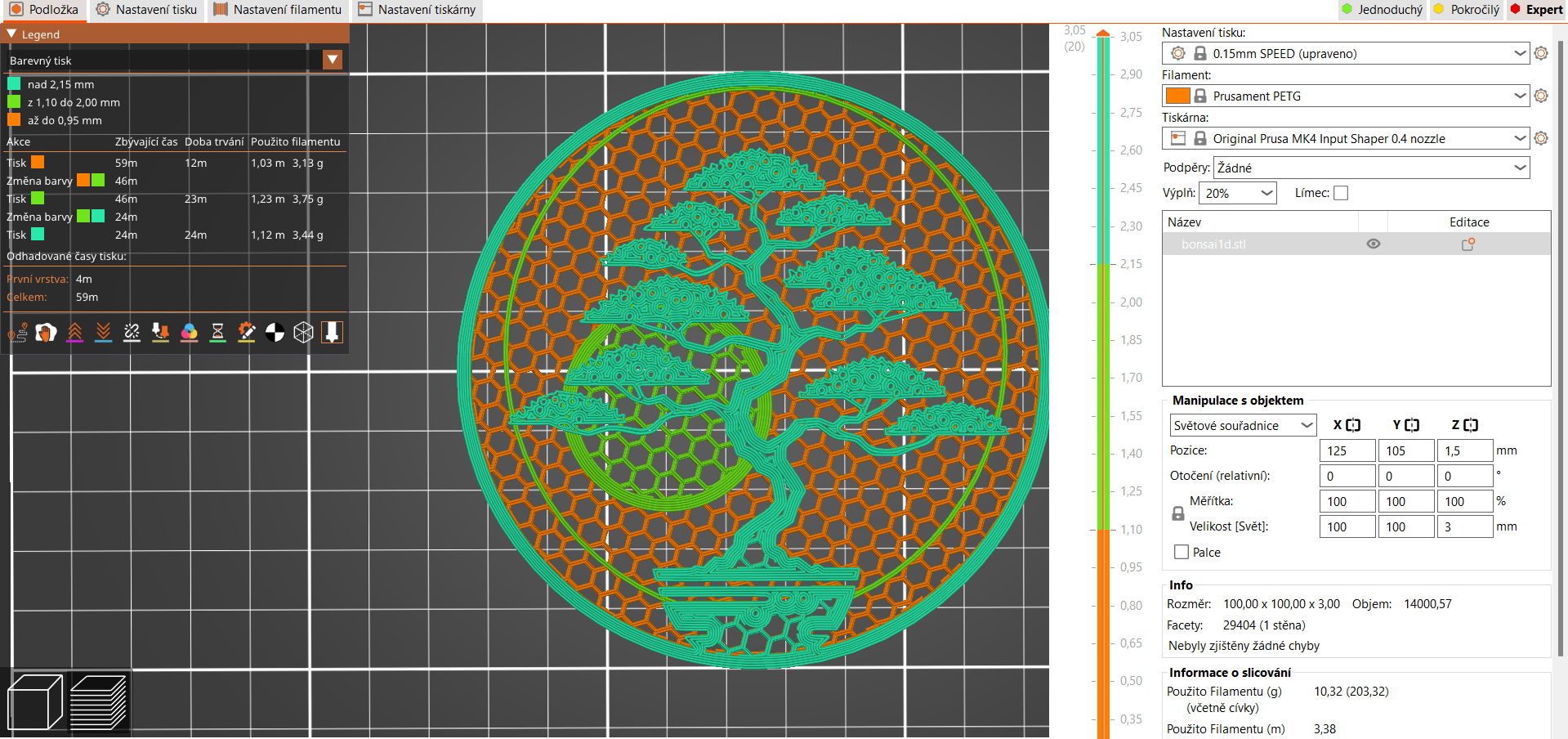1568x739 pixels.
Task: Click the Velikost Z field showing 3
Action: click(1465, 526)
